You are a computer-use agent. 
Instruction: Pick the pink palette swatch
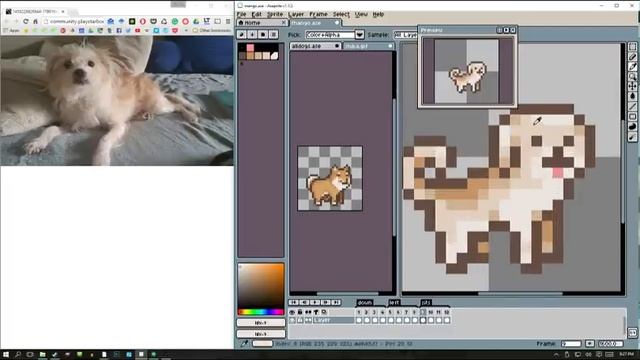point(250,48)
